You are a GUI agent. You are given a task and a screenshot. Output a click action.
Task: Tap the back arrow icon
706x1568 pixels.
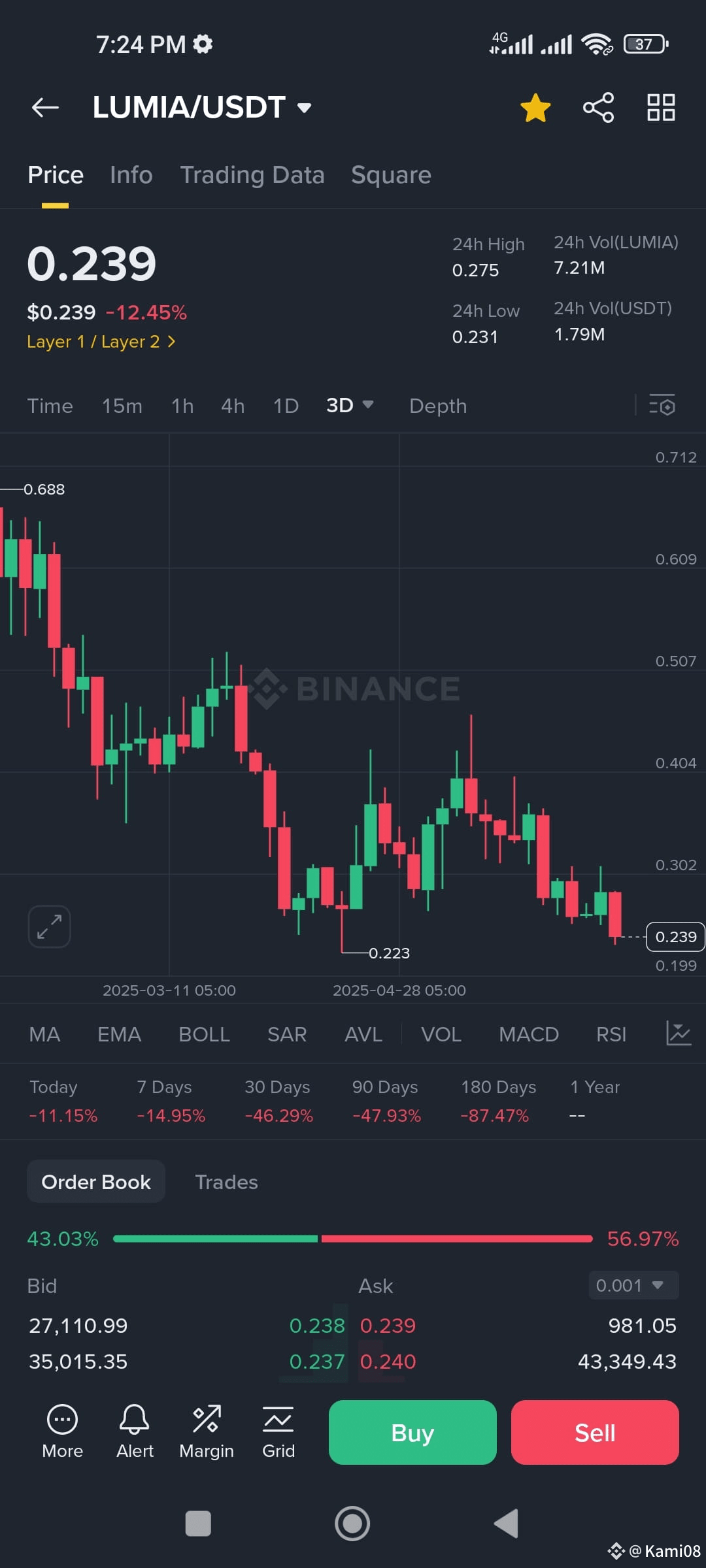45,108
